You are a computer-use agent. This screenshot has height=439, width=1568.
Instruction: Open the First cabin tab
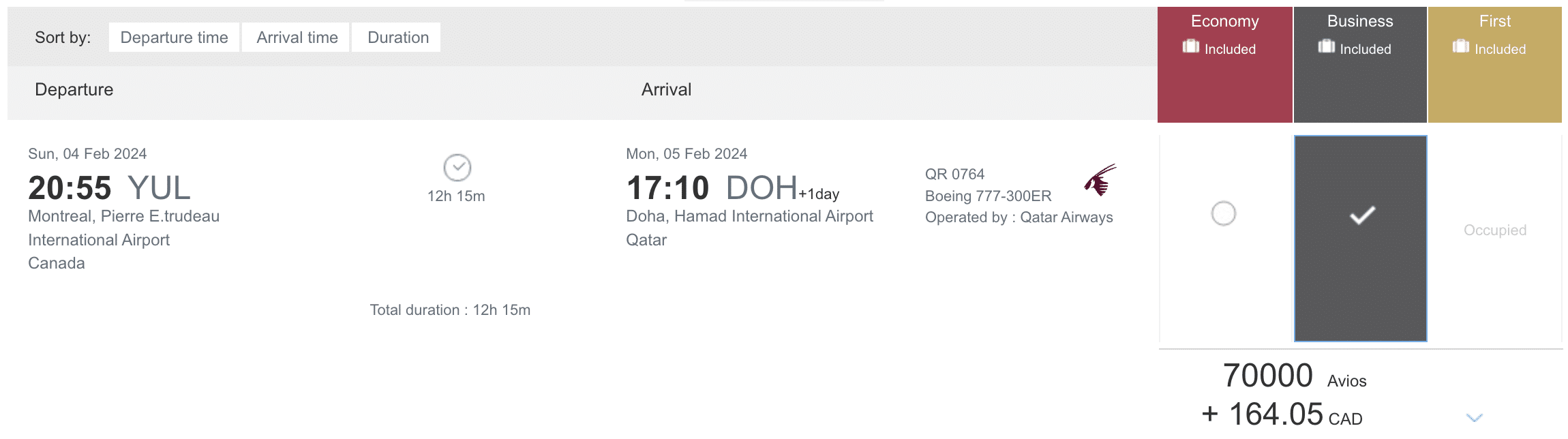point(1494,22)
